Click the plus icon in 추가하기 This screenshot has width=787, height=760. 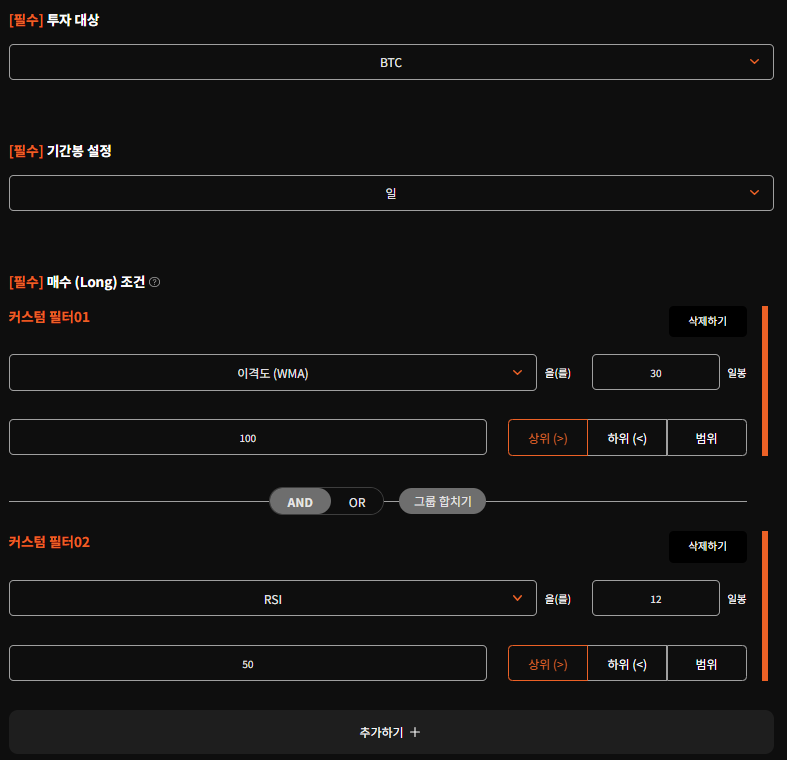click(x=415, y=732)
